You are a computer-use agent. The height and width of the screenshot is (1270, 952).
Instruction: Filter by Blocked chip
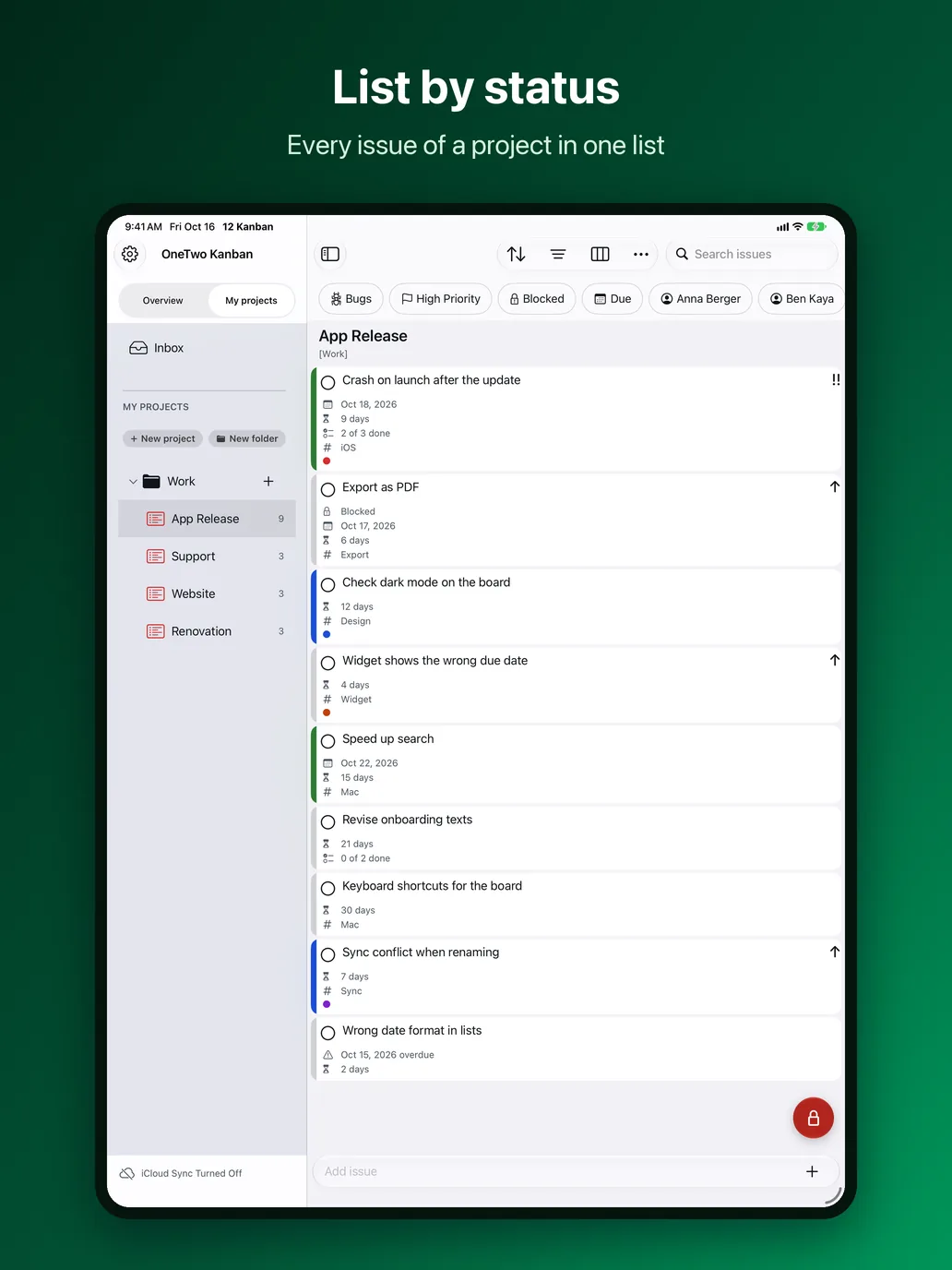[x=537, y=298]
